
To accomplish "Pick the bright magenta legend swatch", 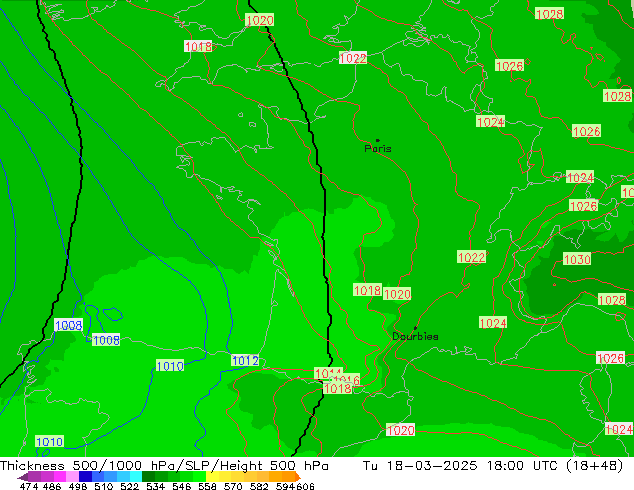I will click(x=59, y=476).
